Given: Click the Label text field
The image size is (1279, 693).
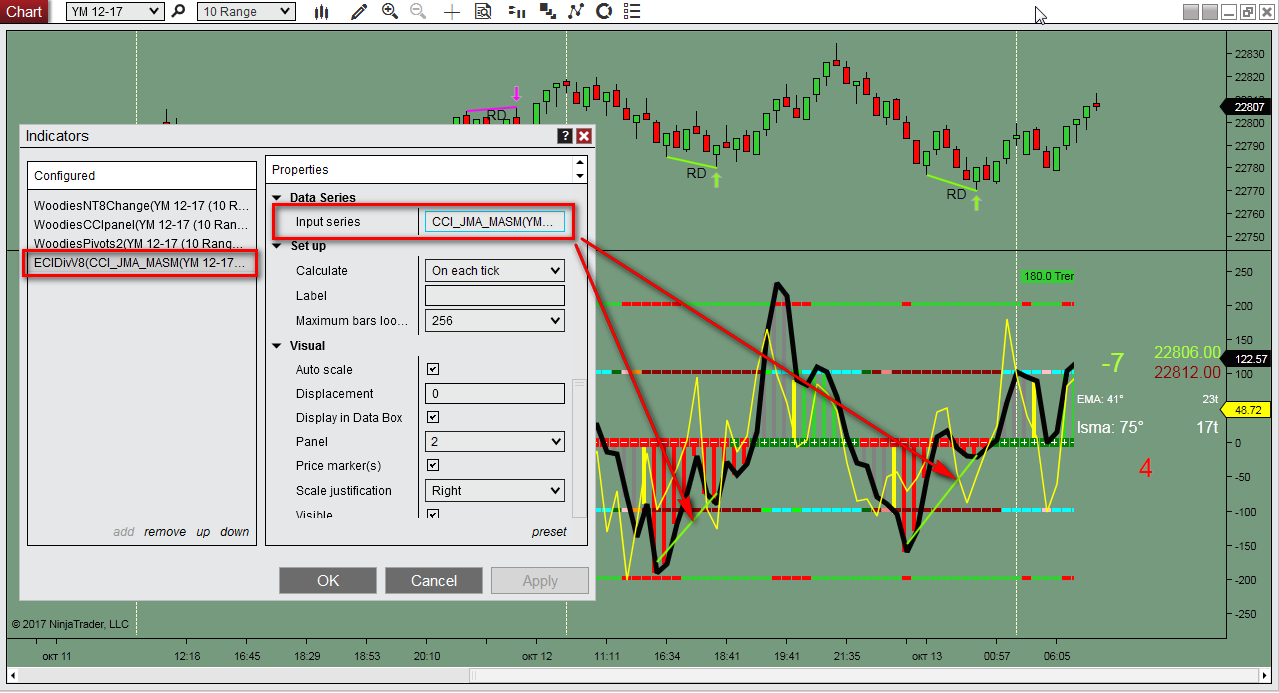Looking at the screenshot, I should (x=495, y=296).
